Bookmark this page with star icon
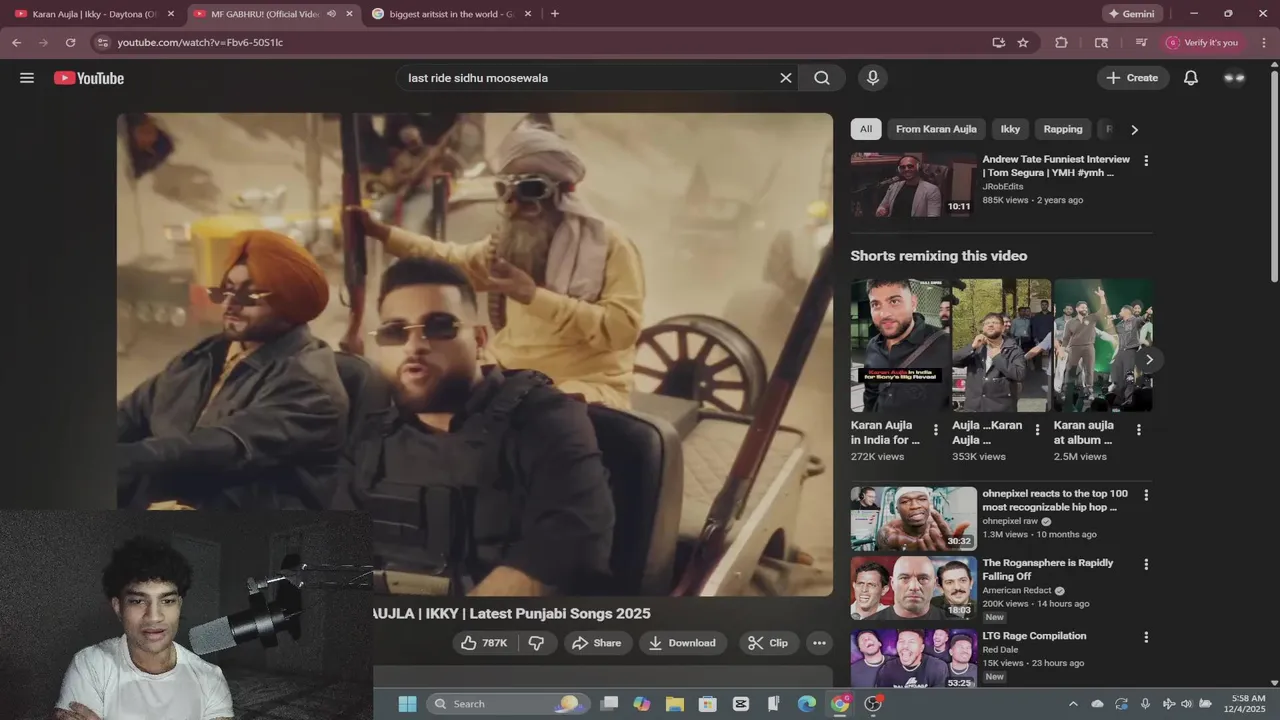 click(1023, 42)
